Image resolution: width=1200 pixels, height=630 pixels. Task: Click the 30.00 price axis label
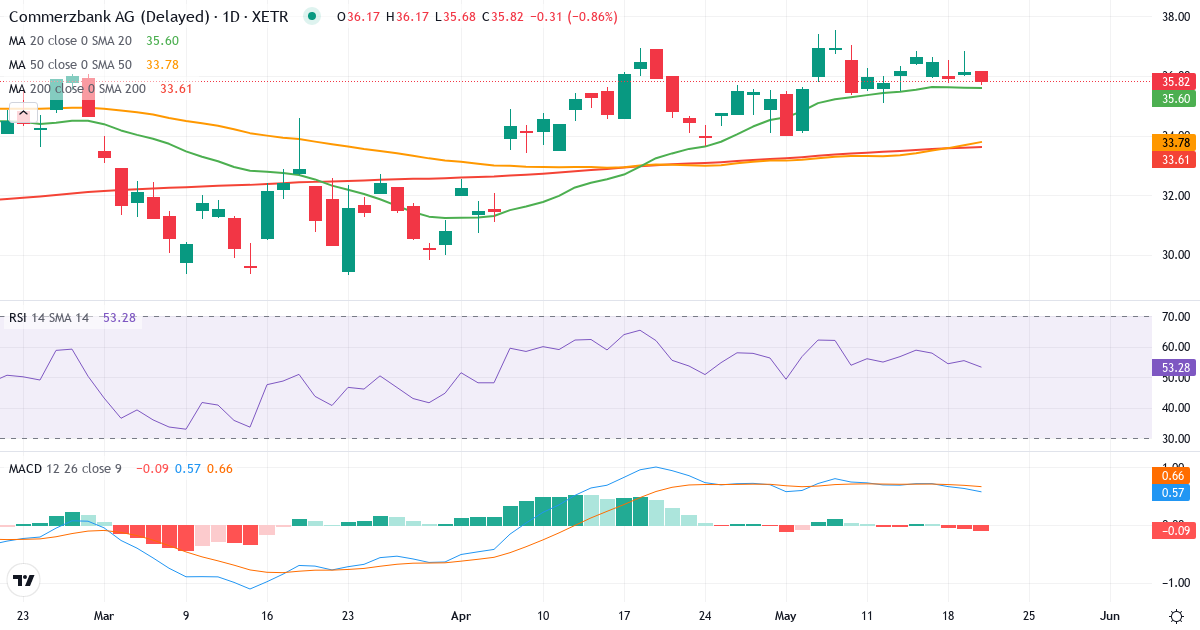pyautogui.click(x=1176, y=255)
